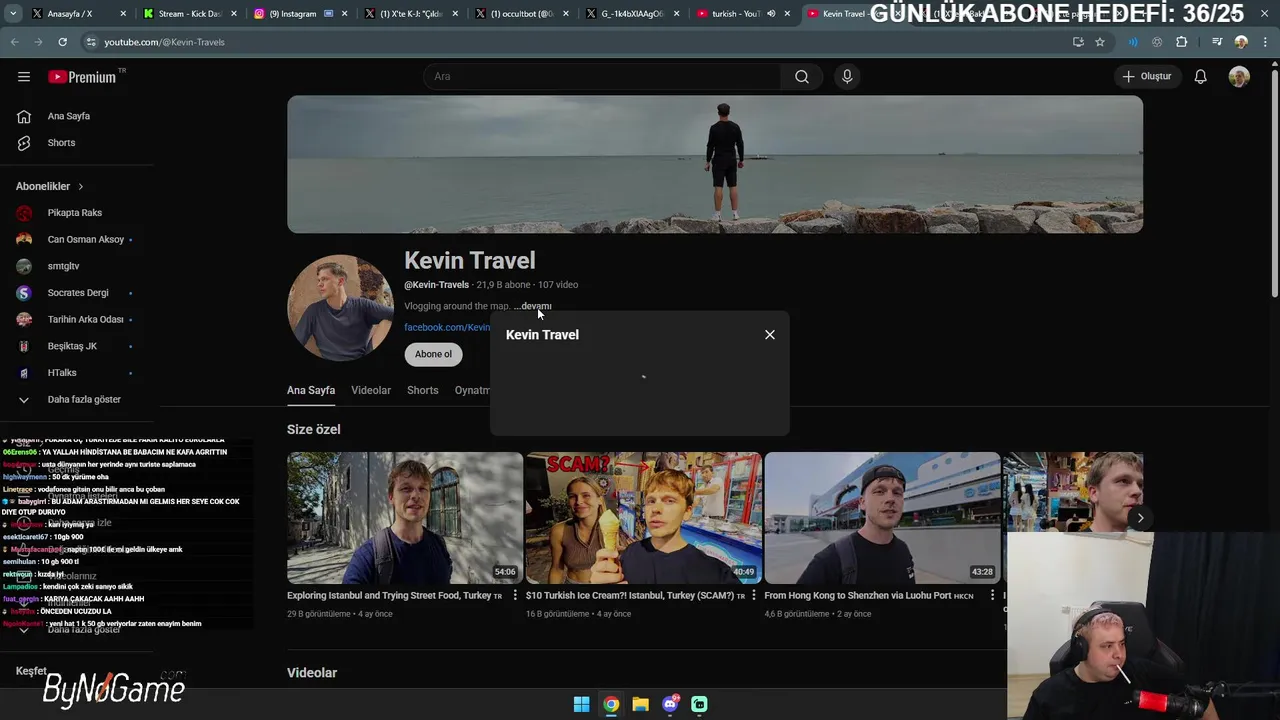Open HTalks subscription
Image resolution: width=1280 pixels, height=720 pixels.
point(62,373)
